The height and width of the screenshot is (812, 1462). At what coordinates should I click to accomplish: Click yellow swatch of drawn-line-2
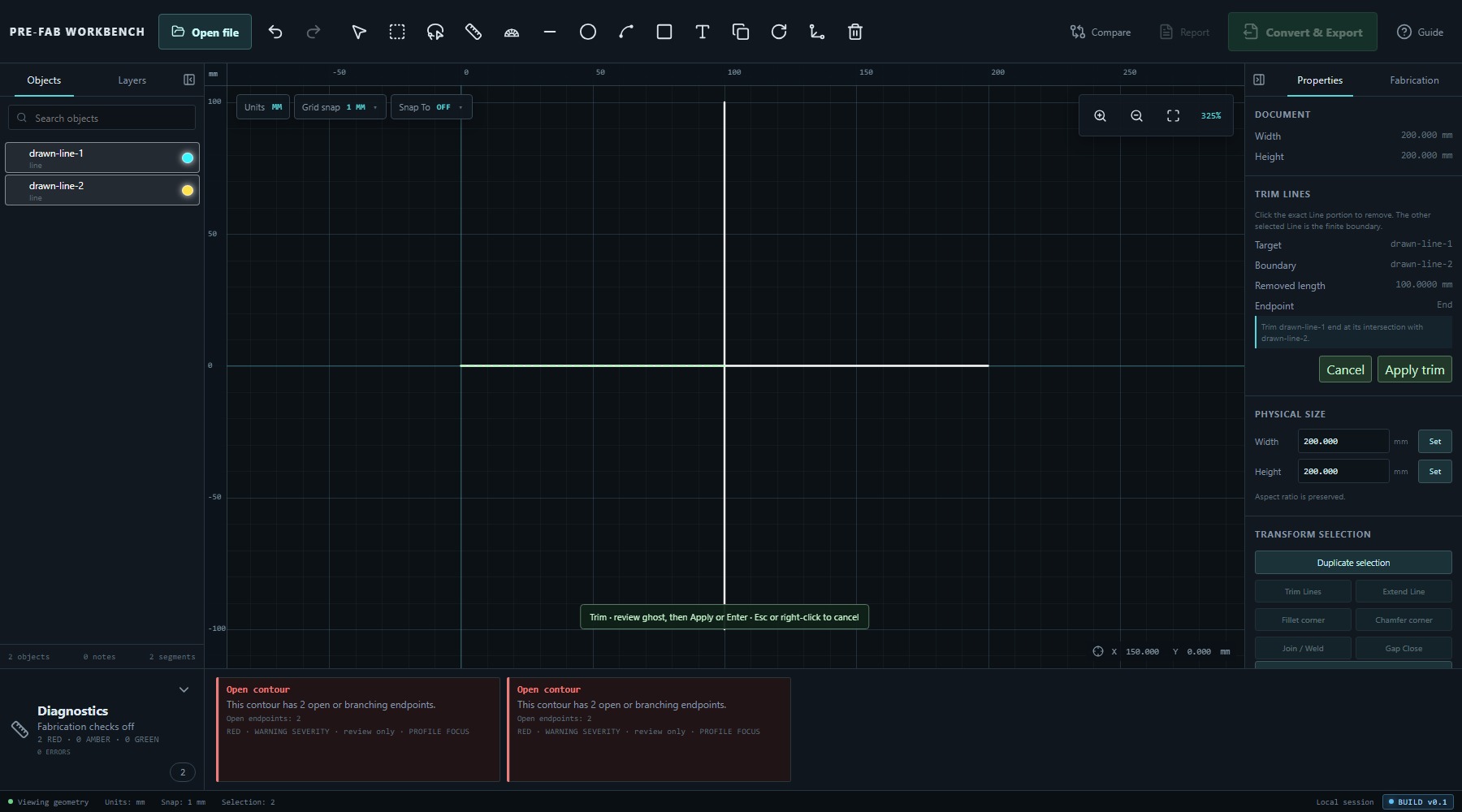[x=188, y=190]
